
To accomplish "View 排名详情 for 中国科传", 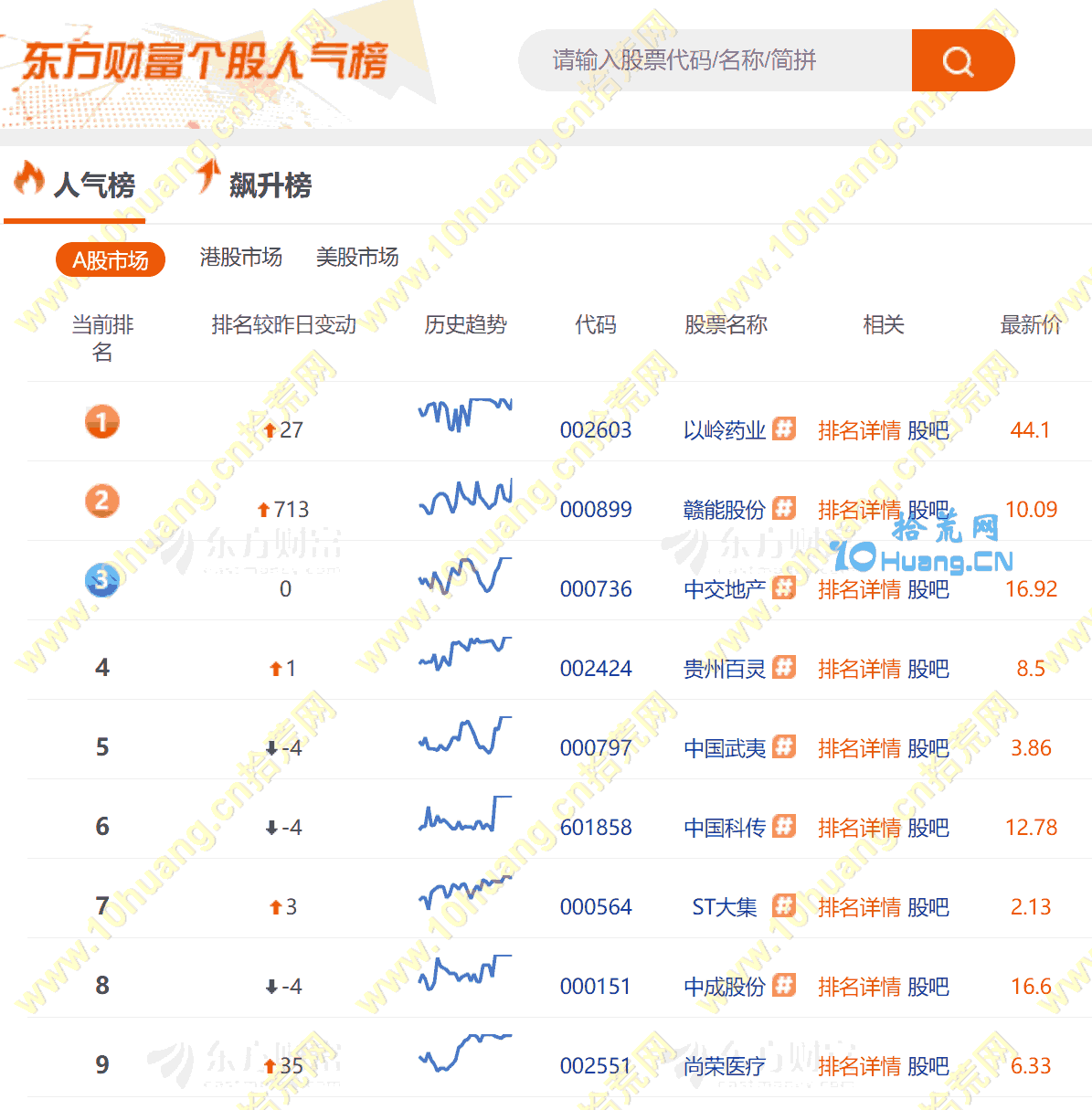I will click(x=859, y=828).
